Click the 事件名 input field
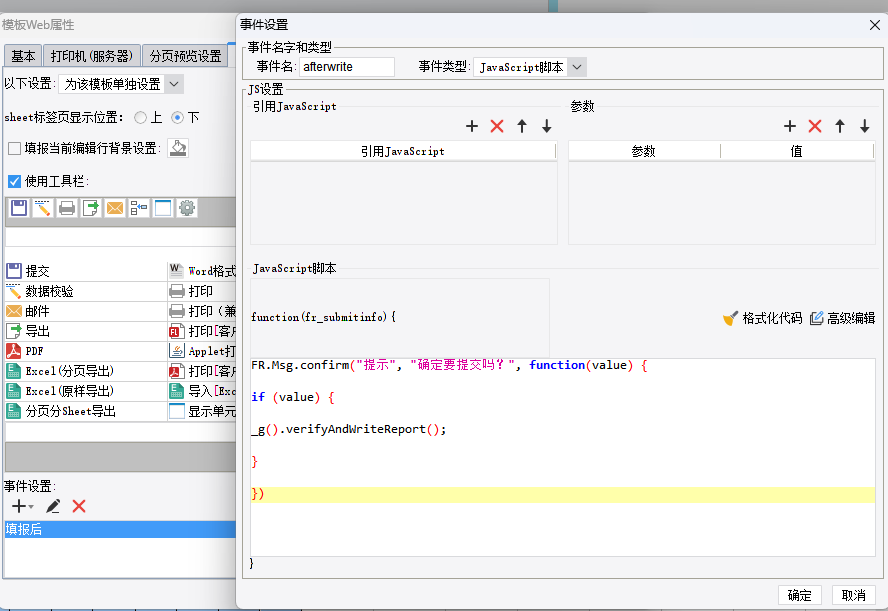 (347, 67)
